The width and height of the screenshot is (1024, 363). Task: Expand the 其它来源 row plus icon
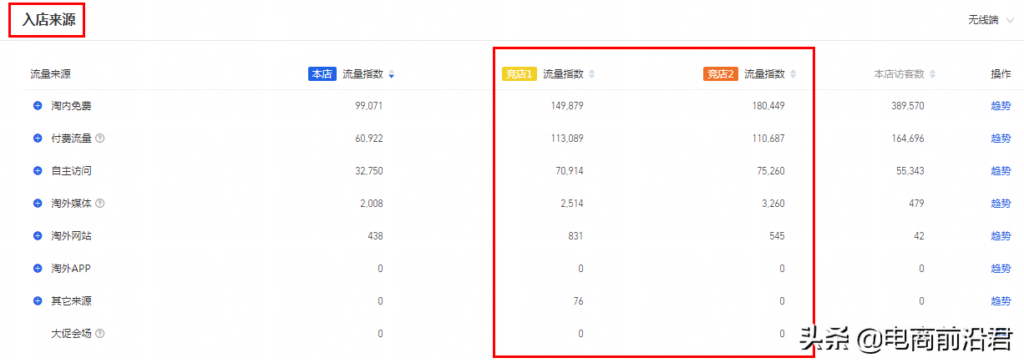37,301
